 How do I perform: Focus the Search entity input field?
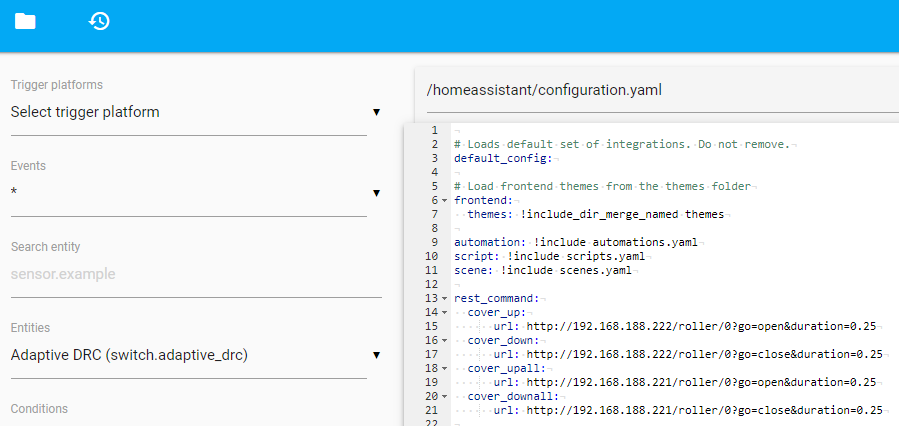(195, 274)
